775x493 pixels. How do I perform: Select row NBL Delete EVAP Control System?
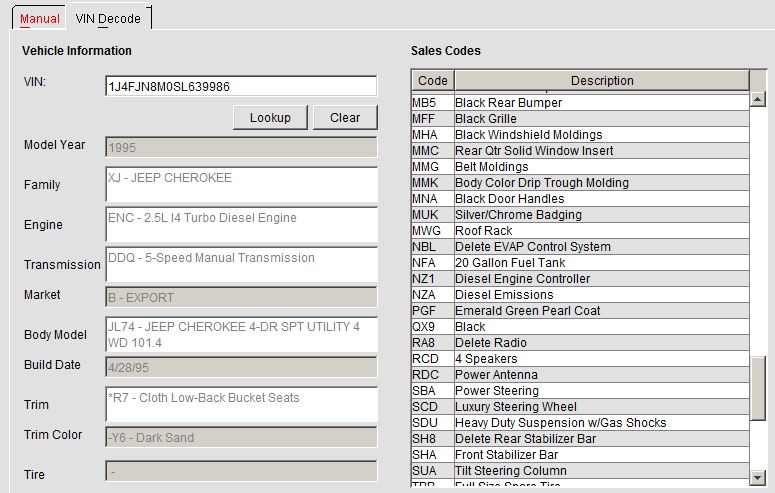(x=580, y=246)
